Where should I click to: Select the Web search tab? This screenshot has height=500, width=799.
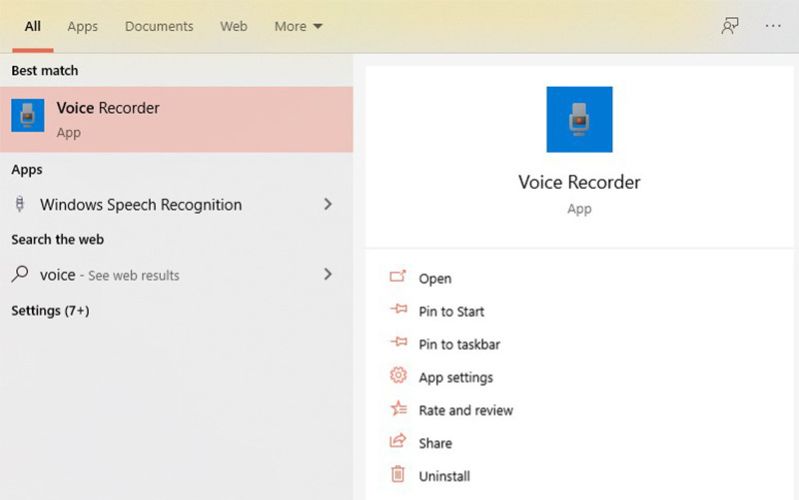233,26
